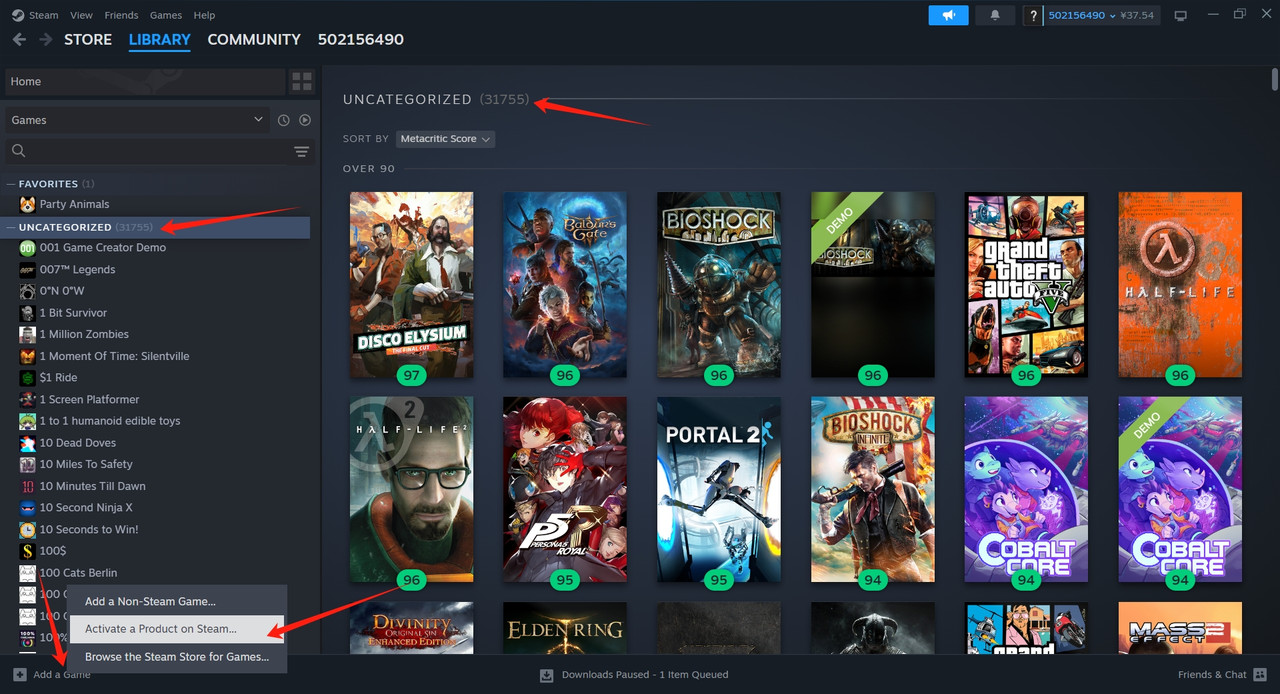Open the Help menu
Screen dimensions: 1280x694
(204, 15)
